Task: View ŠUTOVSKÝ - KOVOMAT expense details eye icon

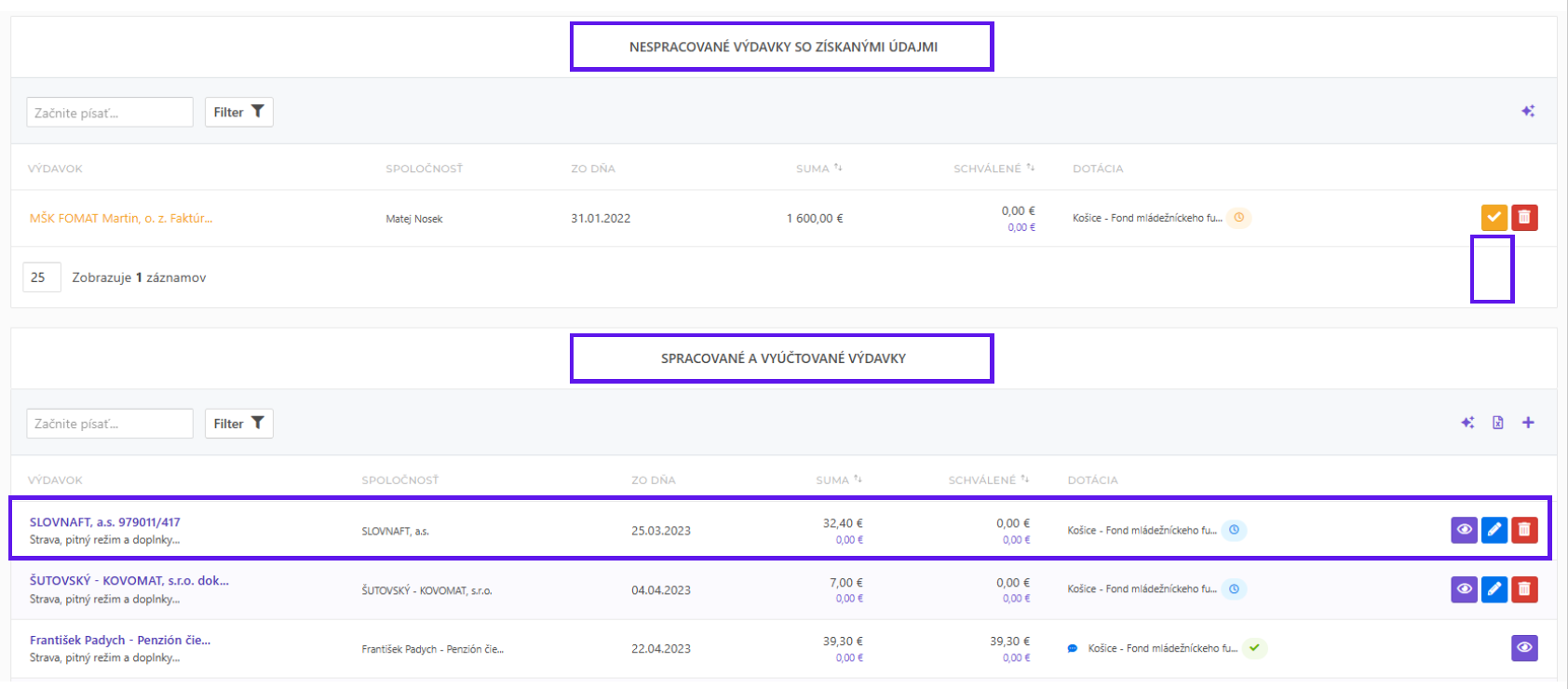Action: click(x=1464, y=589)
